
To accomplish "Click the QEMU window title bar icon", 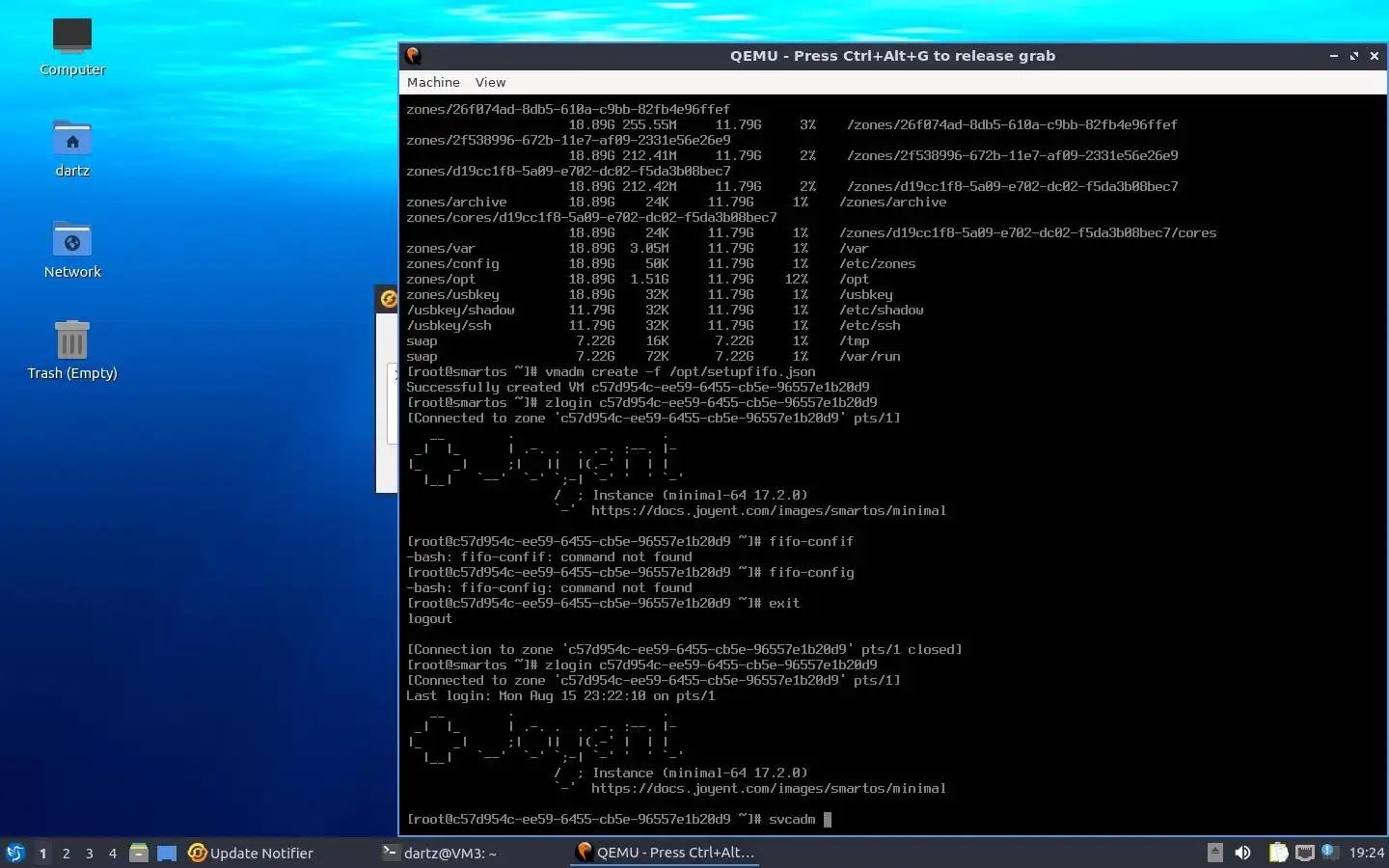I will point(414,56).
